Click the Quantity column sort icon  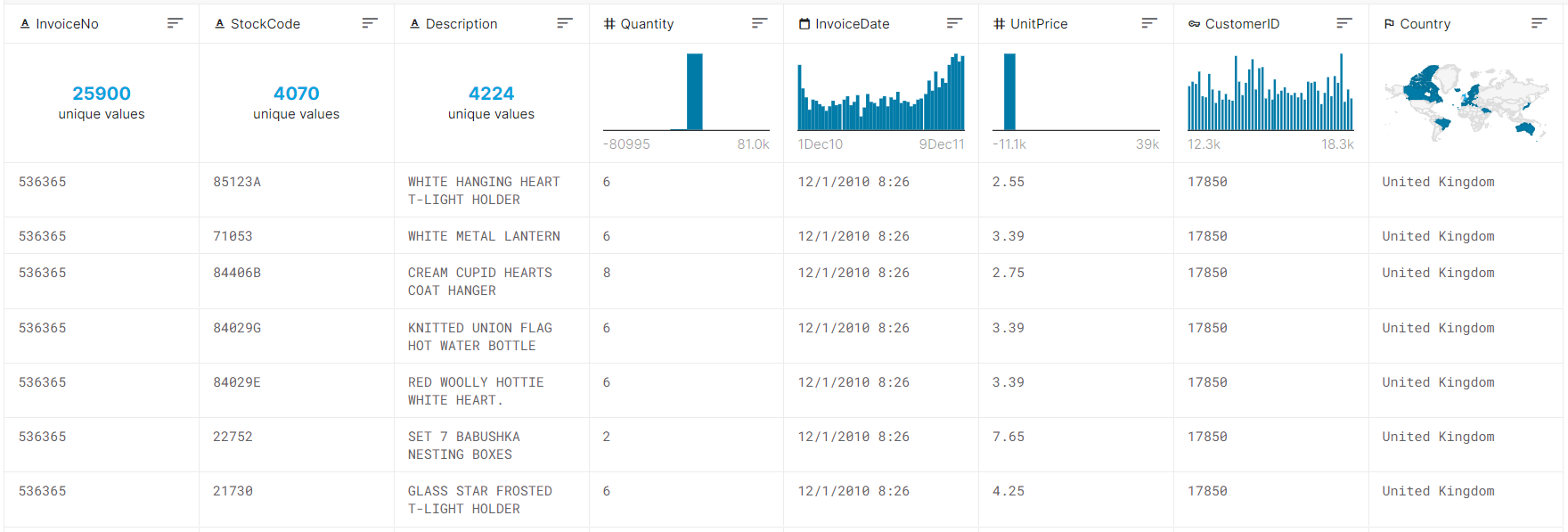point(759,23)
